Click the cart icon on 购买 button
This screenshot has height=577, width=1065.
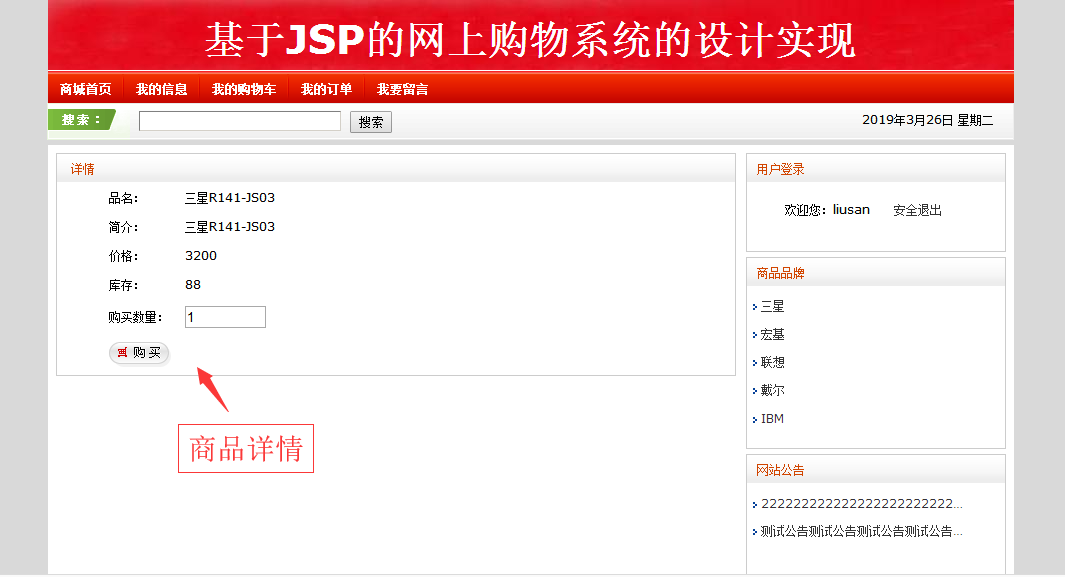(x=122, y=352)
